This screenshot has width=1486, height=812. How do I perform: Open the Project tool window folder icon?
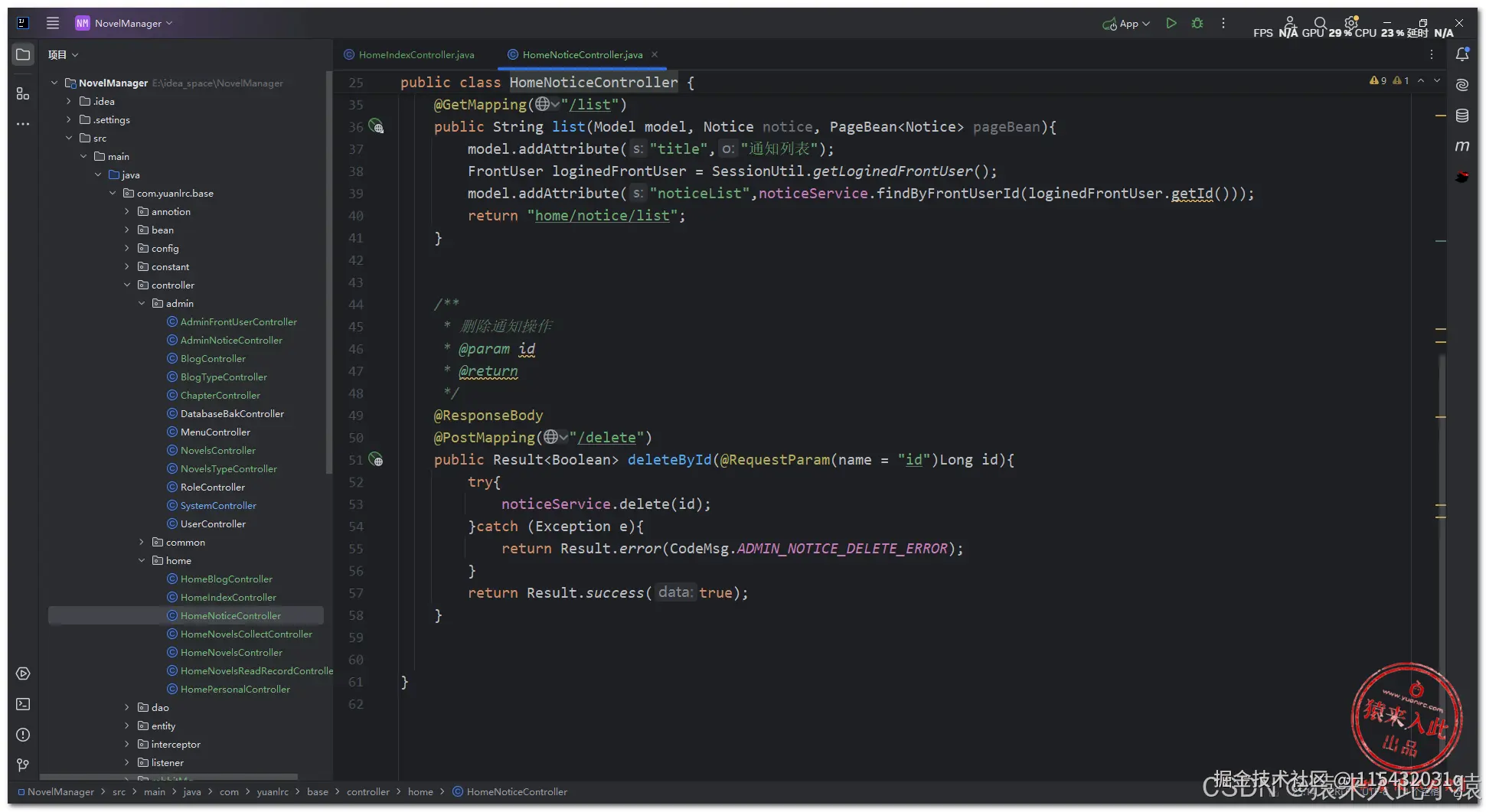[23, 54]
